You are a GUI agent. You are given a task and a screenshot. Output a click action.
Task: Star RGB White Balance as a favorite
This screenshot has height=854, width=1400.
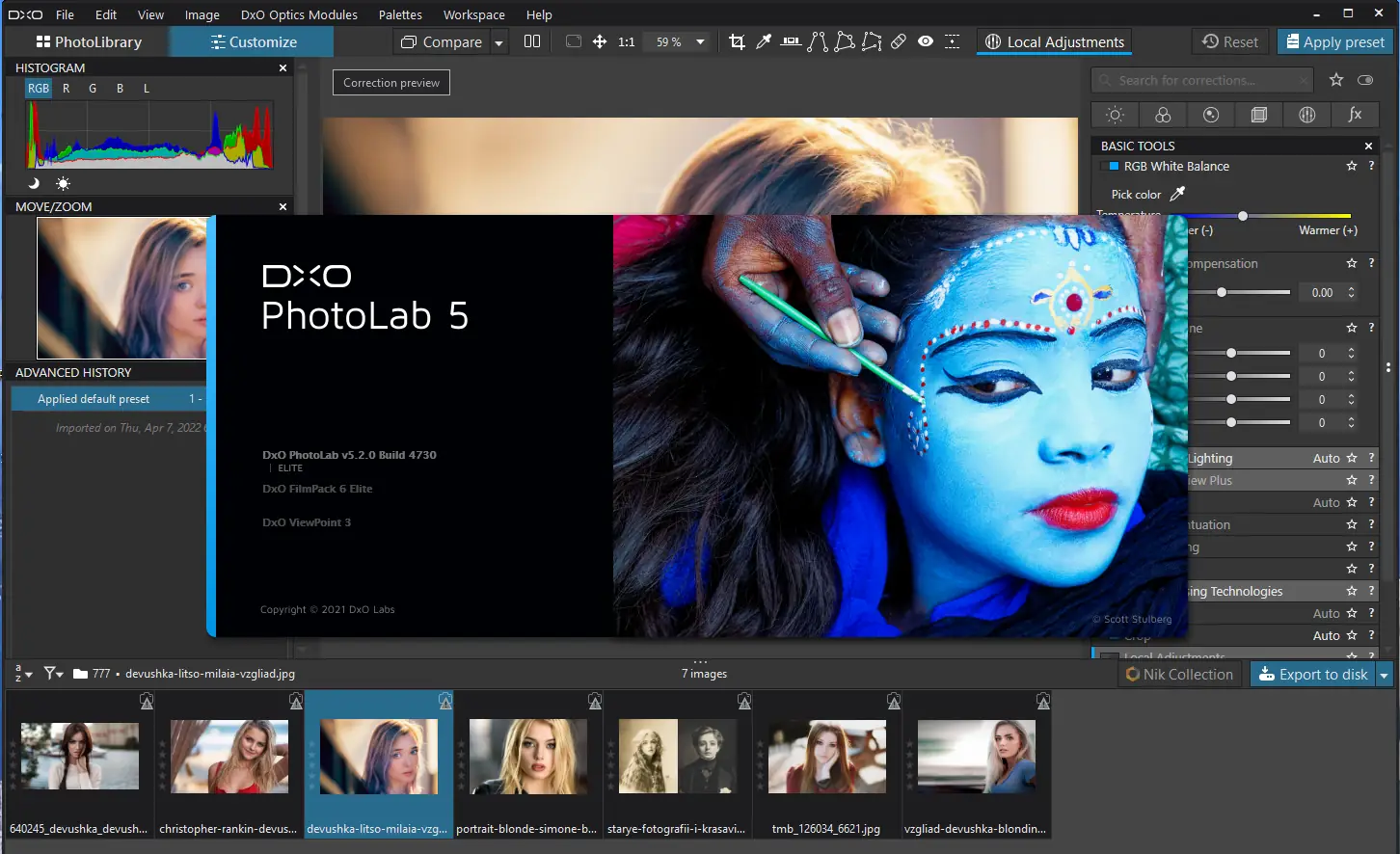pyautogui.click(x=1352, y=166)
